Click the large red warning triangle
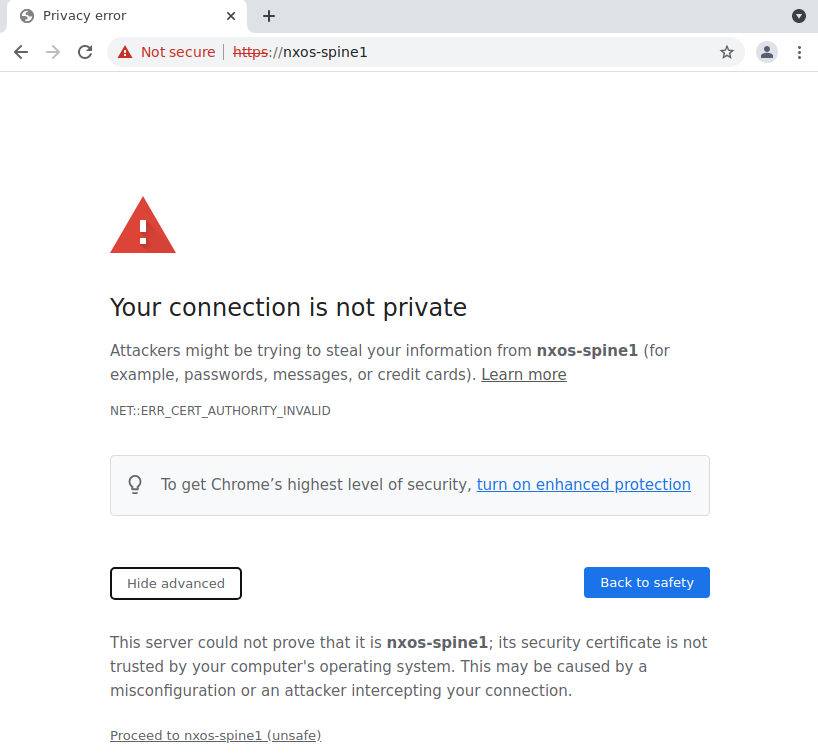Viewport: 818px width, 756px height. pyautogui.click(x=143, y=226)
